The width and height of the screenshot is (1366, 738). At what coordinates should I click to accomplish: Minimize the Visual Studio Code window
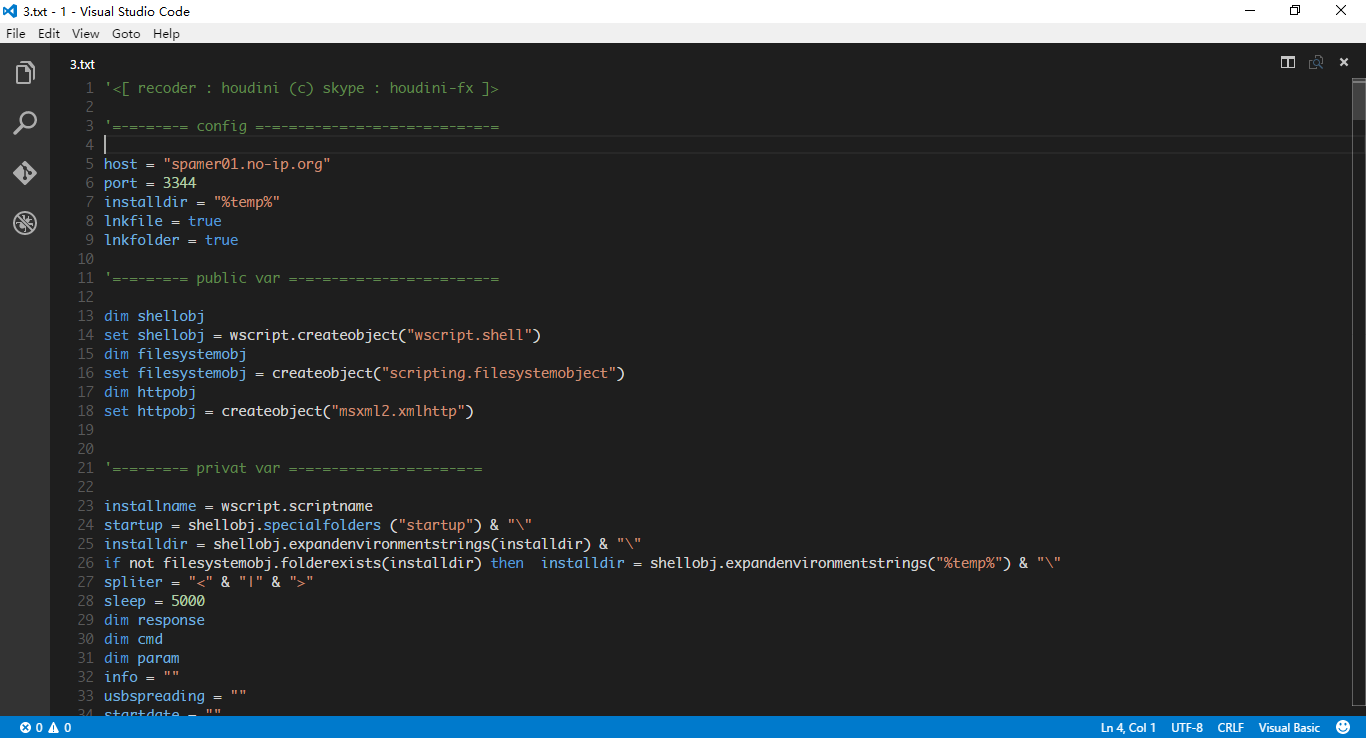[1249, 11]
